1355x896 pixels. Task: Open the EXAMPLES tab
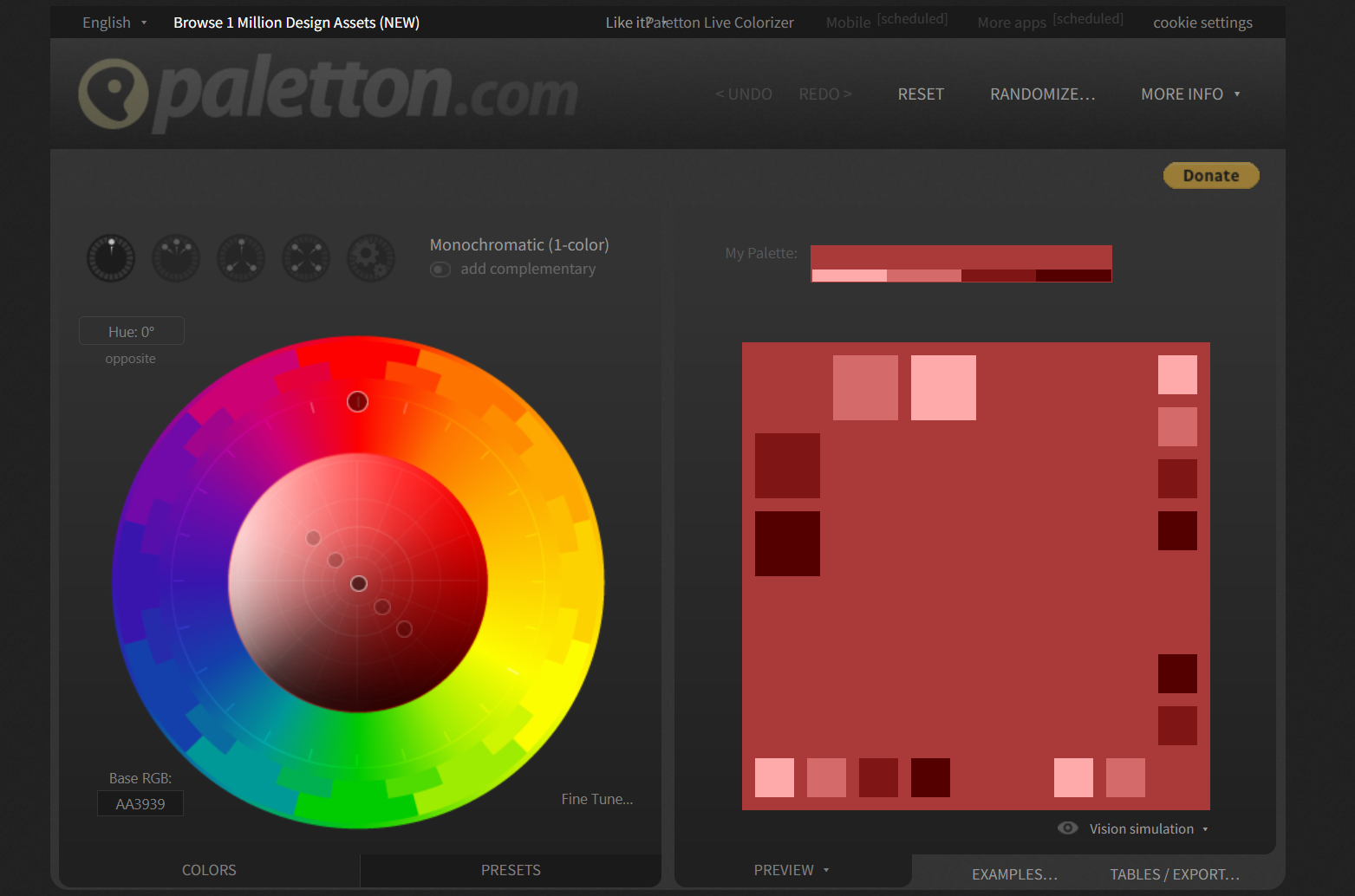[x=1014, y=874]
